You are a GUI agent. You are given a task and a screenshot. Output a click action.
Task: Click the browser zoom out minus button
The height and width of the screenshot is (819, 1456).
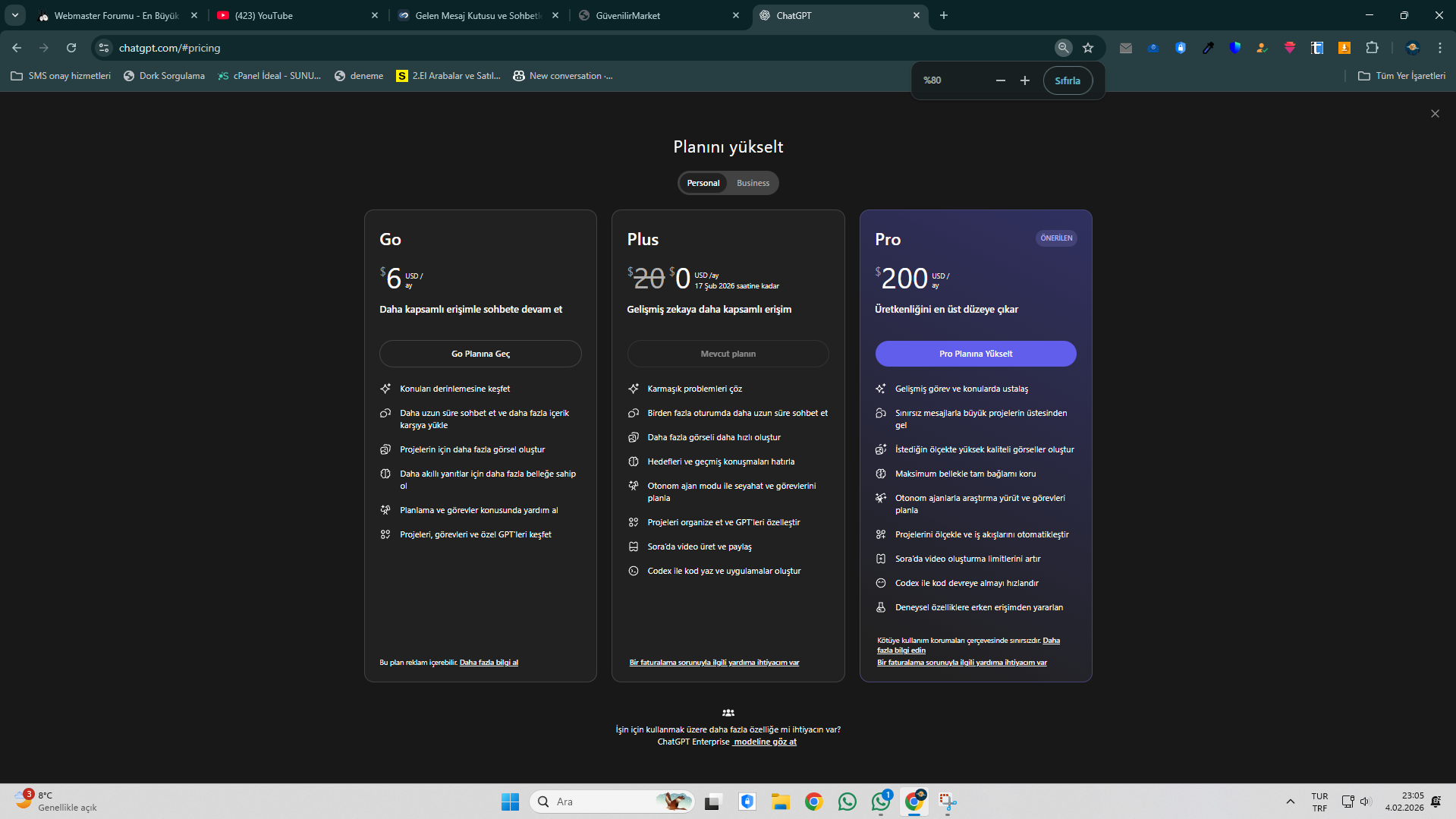(x=1001, y=80)
